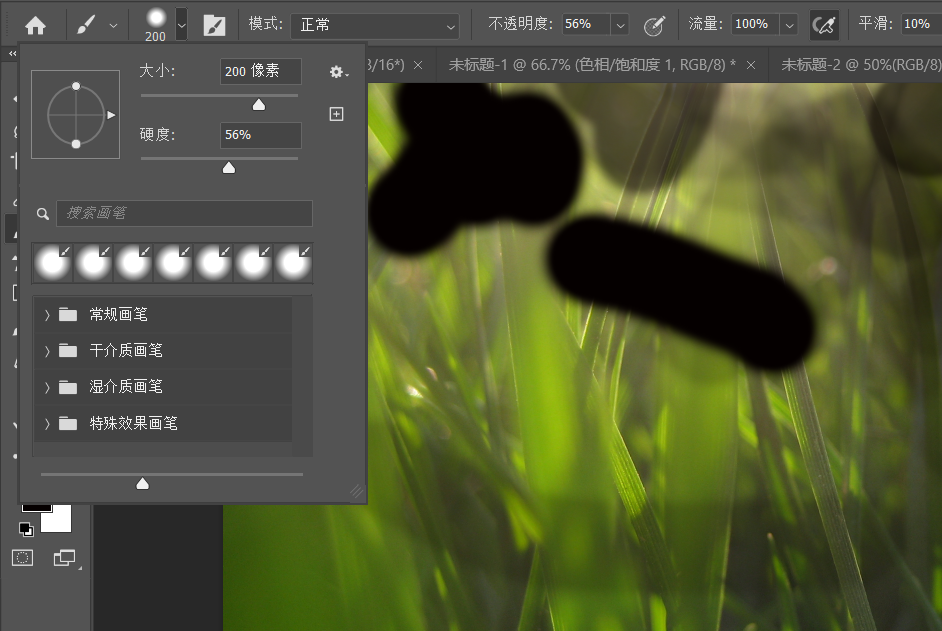This screenshot has width=942, height=631.
Task: Open tool preset dropdown arrow beside brush icon
Action: point(114,26)
